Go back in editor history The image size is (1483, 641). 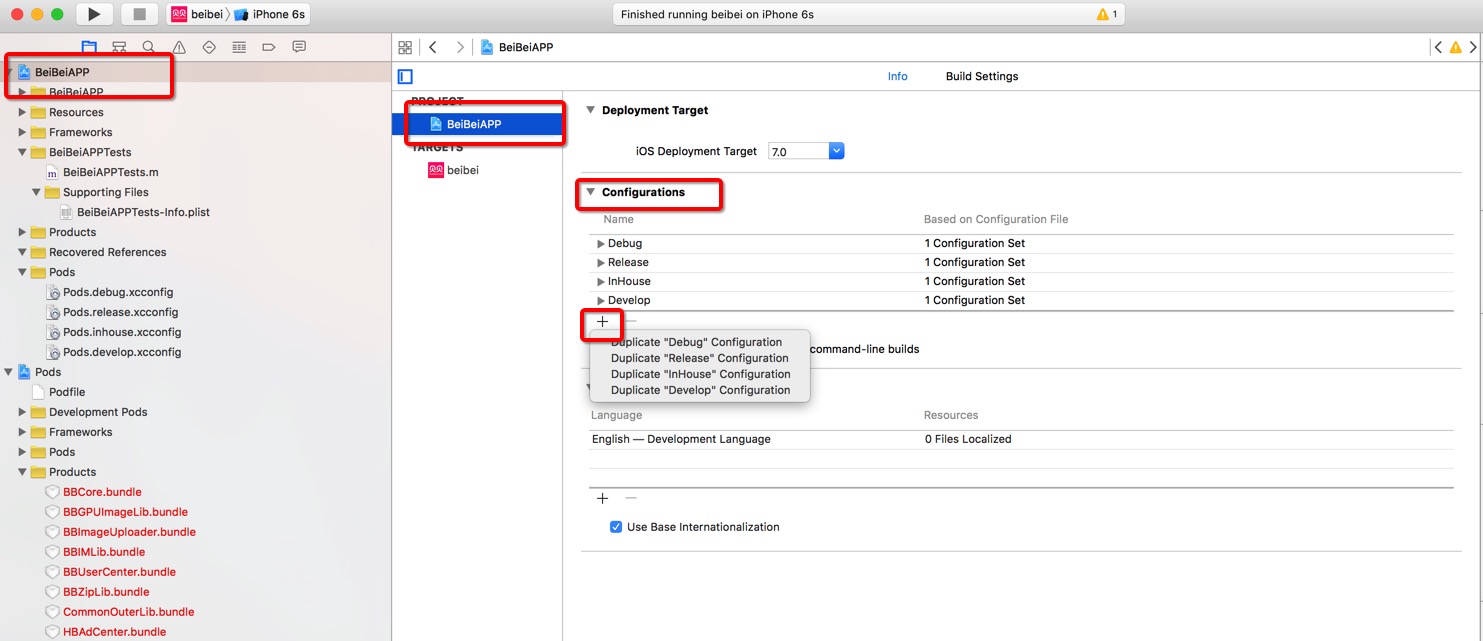pyautogui.click(x=433, y=47)
